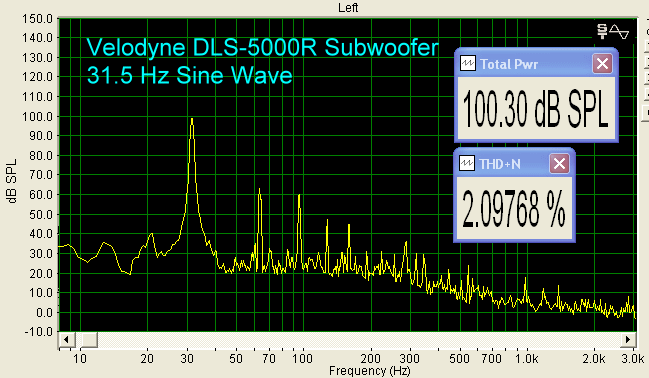
Task: Click the THD+N window's waveform icon
Action: point(467,164)
